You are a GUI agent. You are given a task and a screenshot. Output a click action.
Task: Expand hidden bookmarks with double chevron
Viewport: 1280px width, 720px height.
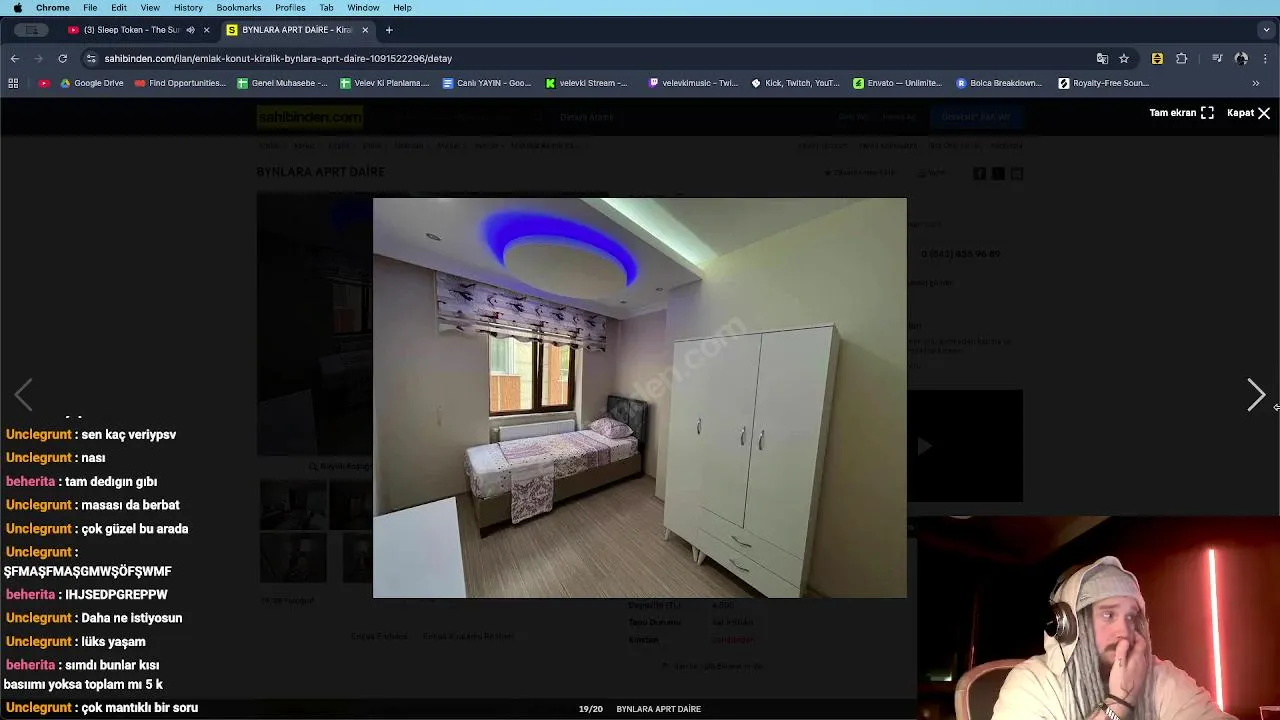[x=1256, y=83]
